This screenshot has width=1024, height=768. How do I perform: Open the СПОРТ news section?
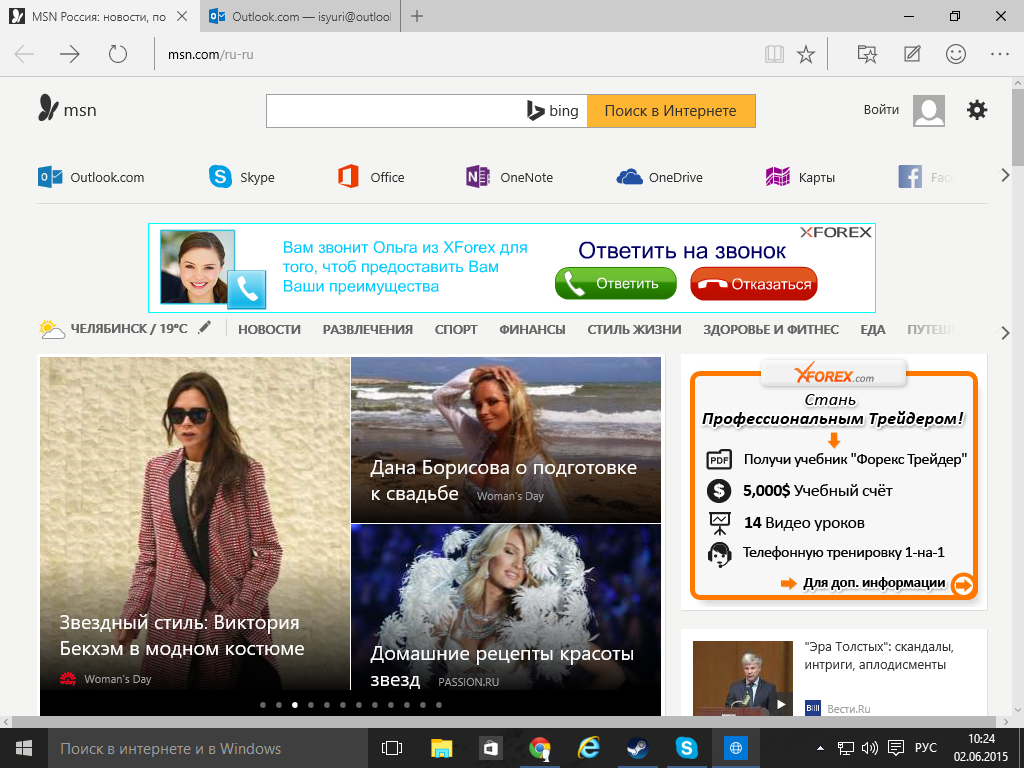click(456, 329)
